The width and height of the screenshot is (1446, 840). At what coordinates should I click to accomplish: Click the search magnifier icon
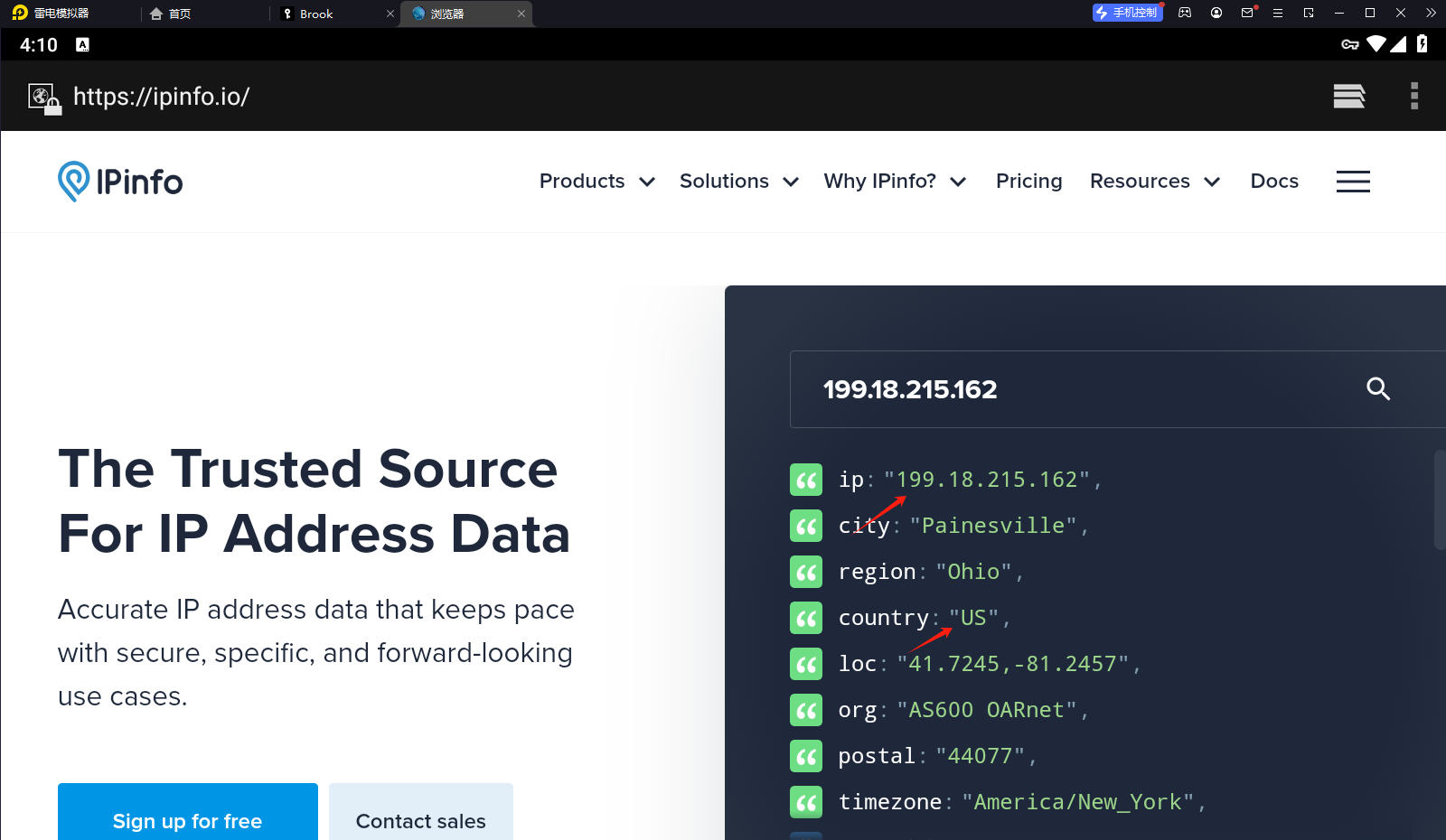pyautogui.click(x=1377, y=389)
